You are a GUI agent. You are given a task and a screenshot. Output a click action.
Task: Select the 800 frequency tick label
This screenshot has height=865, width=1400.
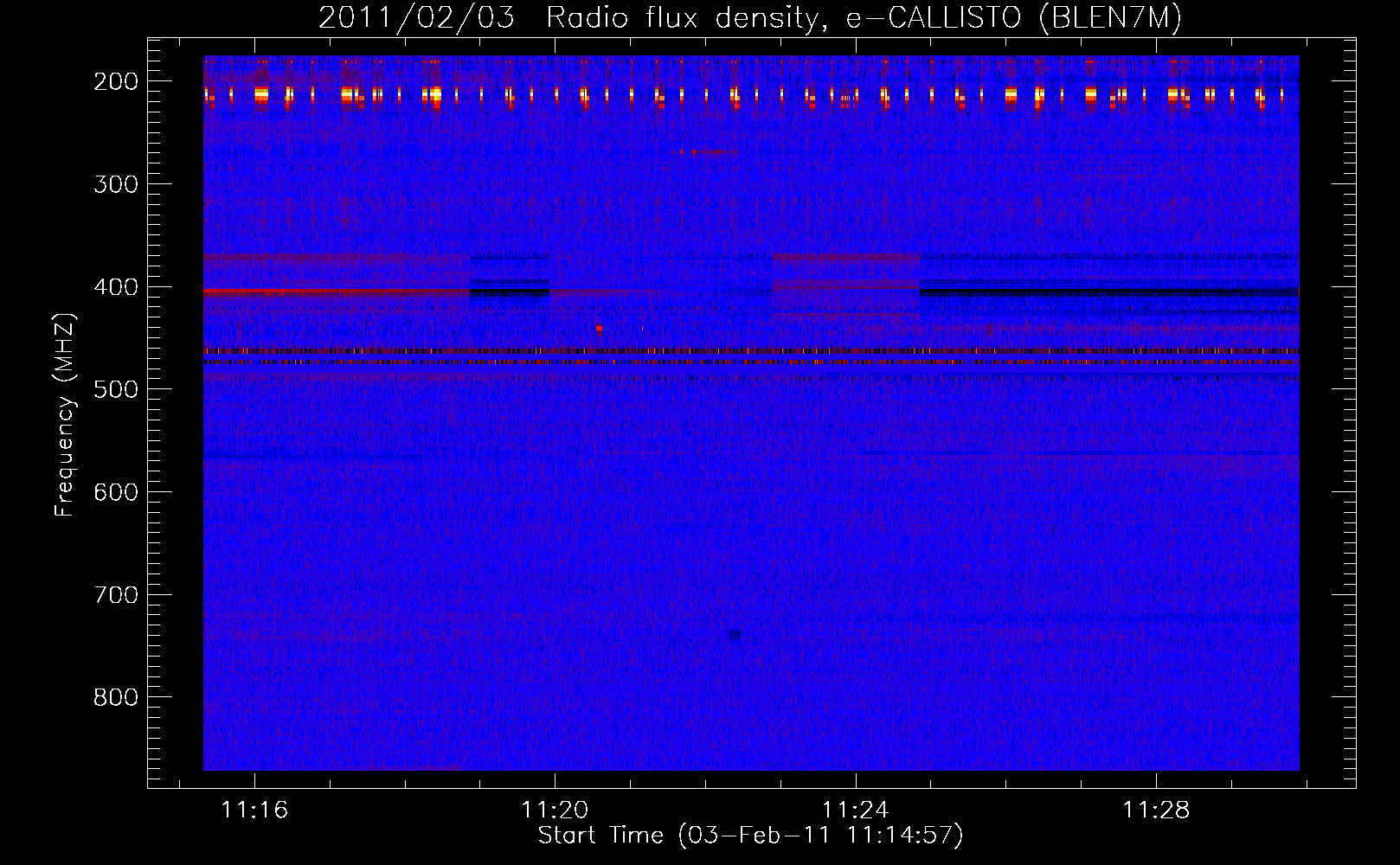click(x=115, y=697)
